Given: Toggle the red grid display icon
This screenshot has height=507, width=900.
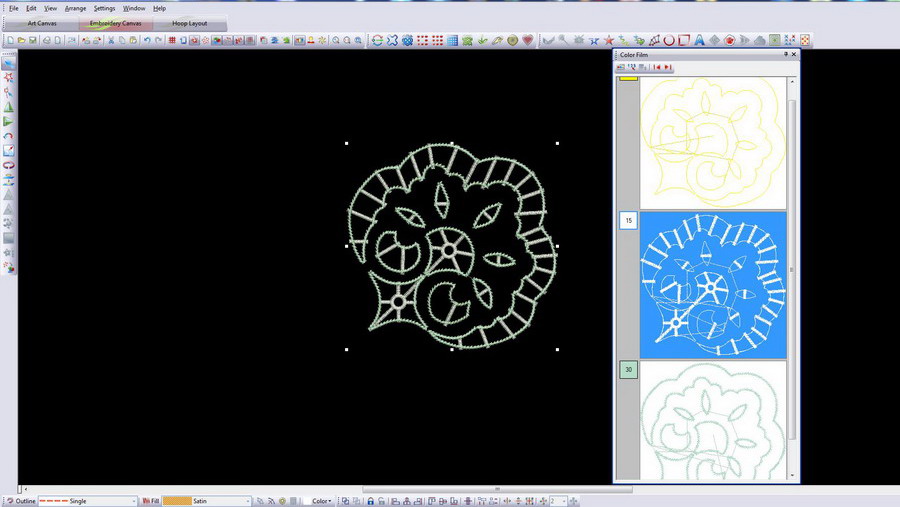Looking at the screenshot, I should (x=172, y=40).
